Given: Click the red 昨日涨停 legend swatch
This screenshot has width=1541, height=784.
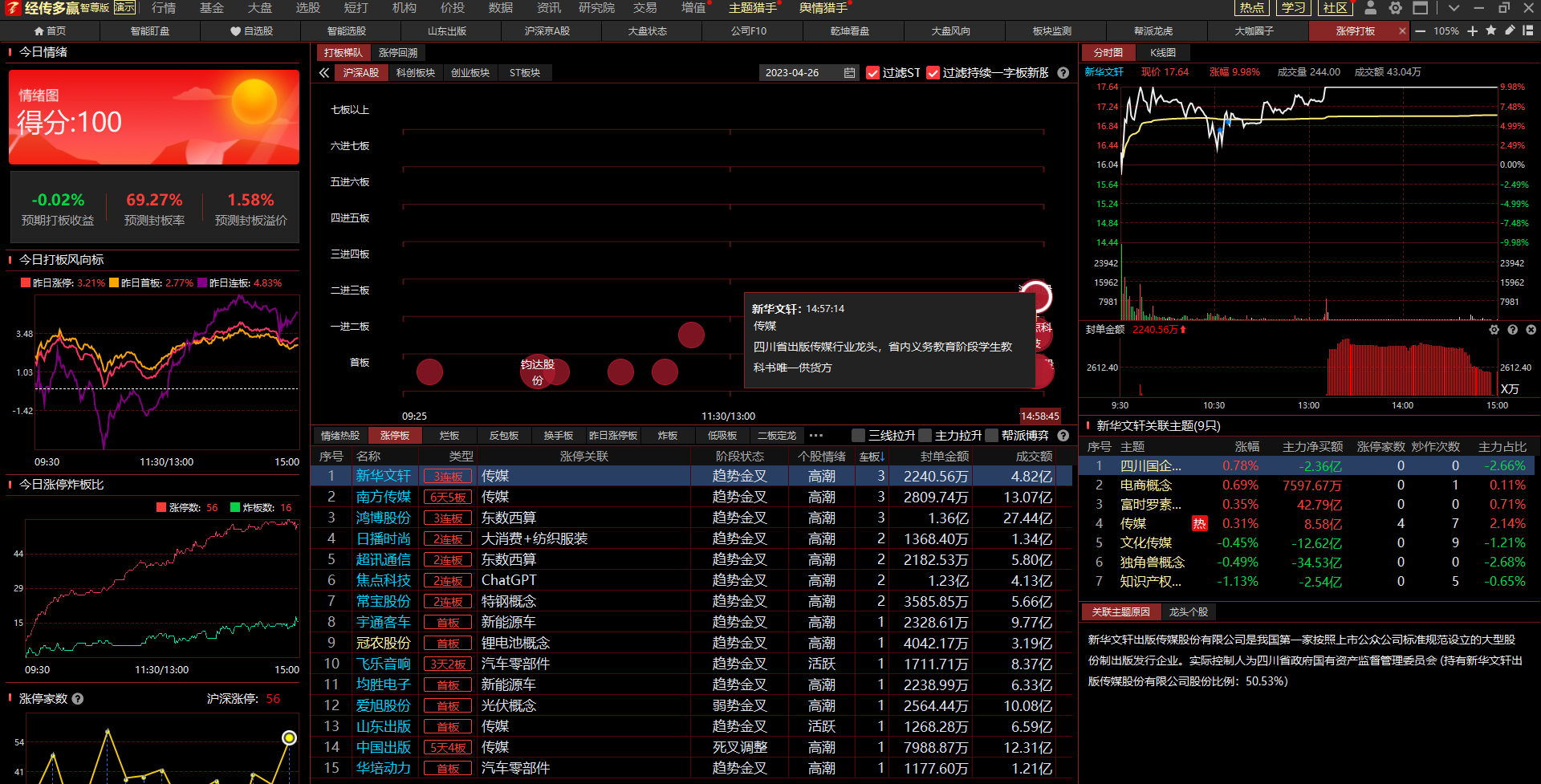Looking at the screenshot, I should pos(26,282).
